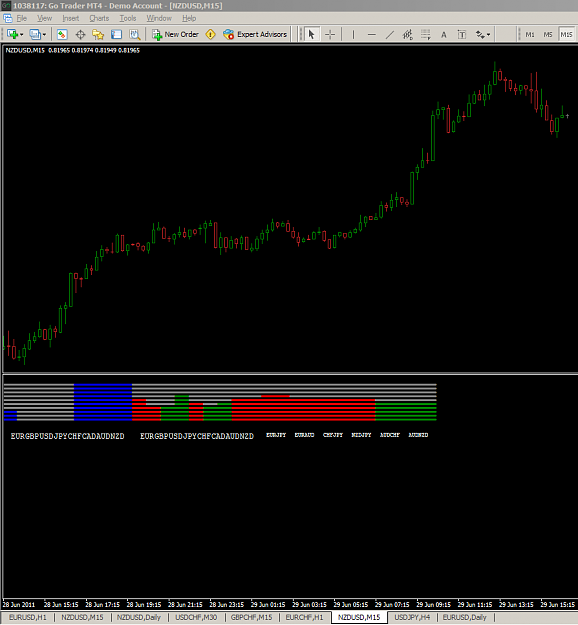Switch to the EURUSD,Daily chart tab
Viewport: 578px width, 625px height.
464,617
